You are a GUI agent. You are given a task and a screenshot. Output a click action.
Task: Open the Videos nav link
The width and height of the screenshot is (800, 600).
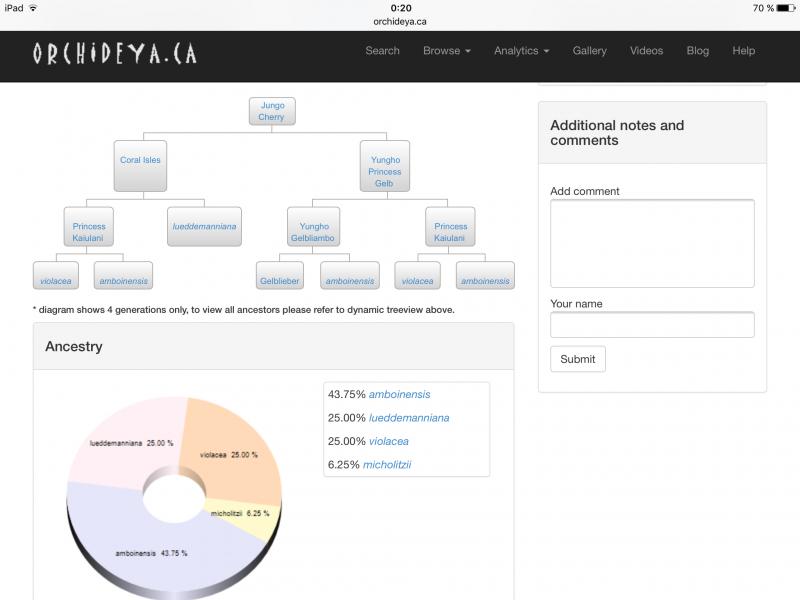[646, 51]
